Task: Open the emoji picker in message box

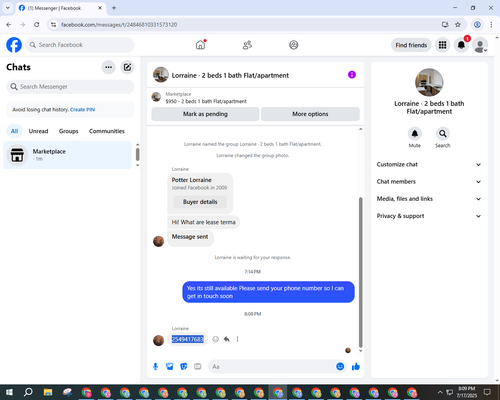Action: 340,366
